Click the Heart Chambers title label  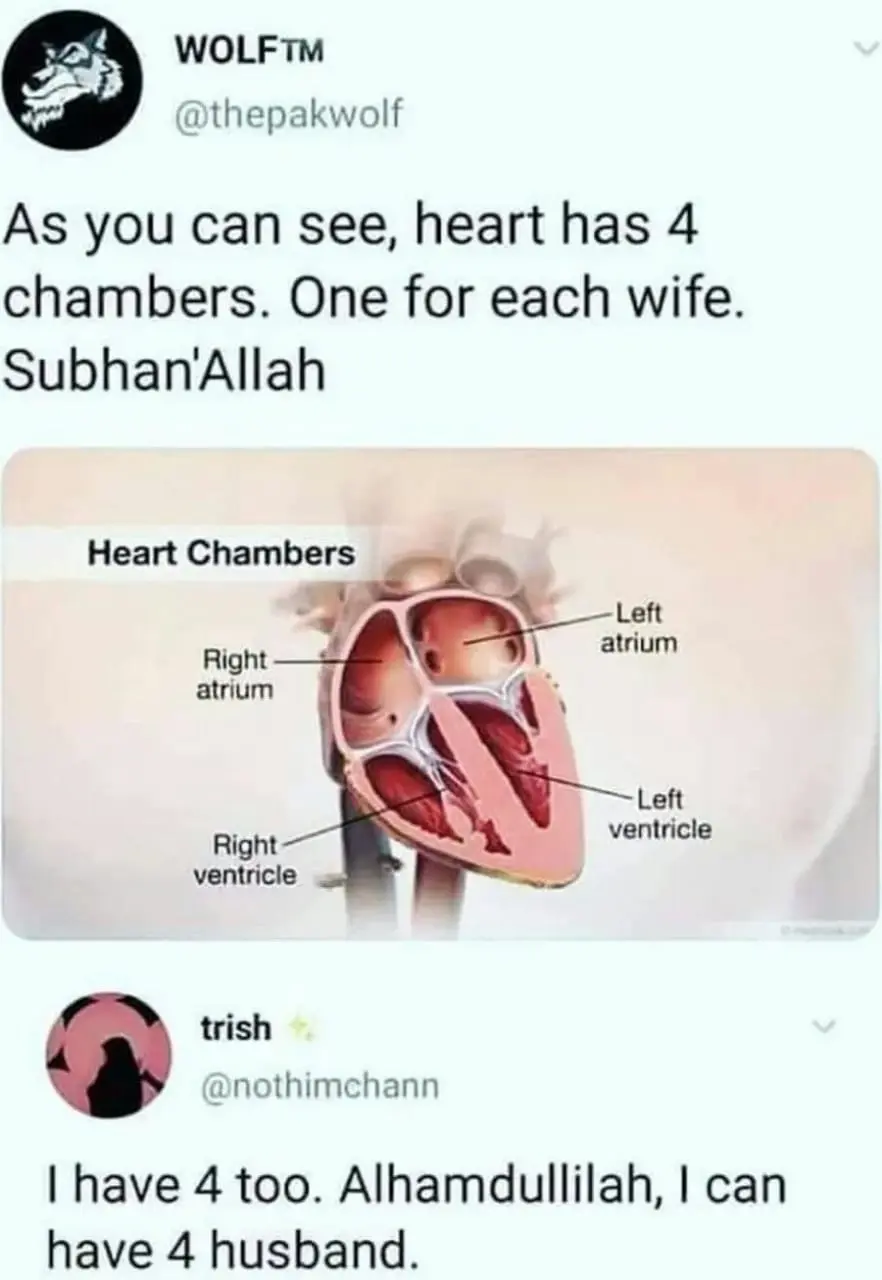tap(221, 552)
